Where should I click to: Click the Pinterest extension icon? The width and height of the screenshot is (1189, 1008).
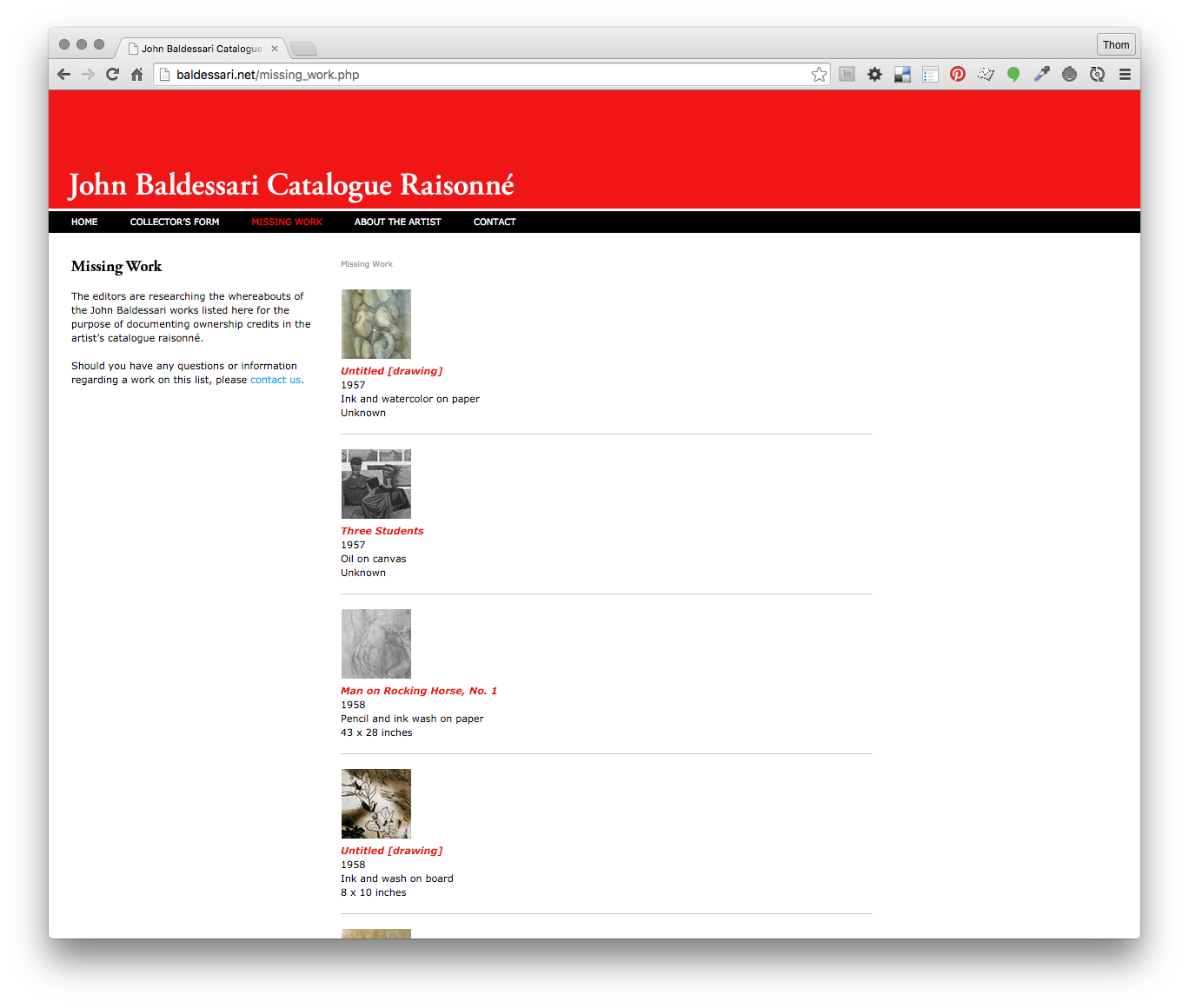tap(958, 75)
